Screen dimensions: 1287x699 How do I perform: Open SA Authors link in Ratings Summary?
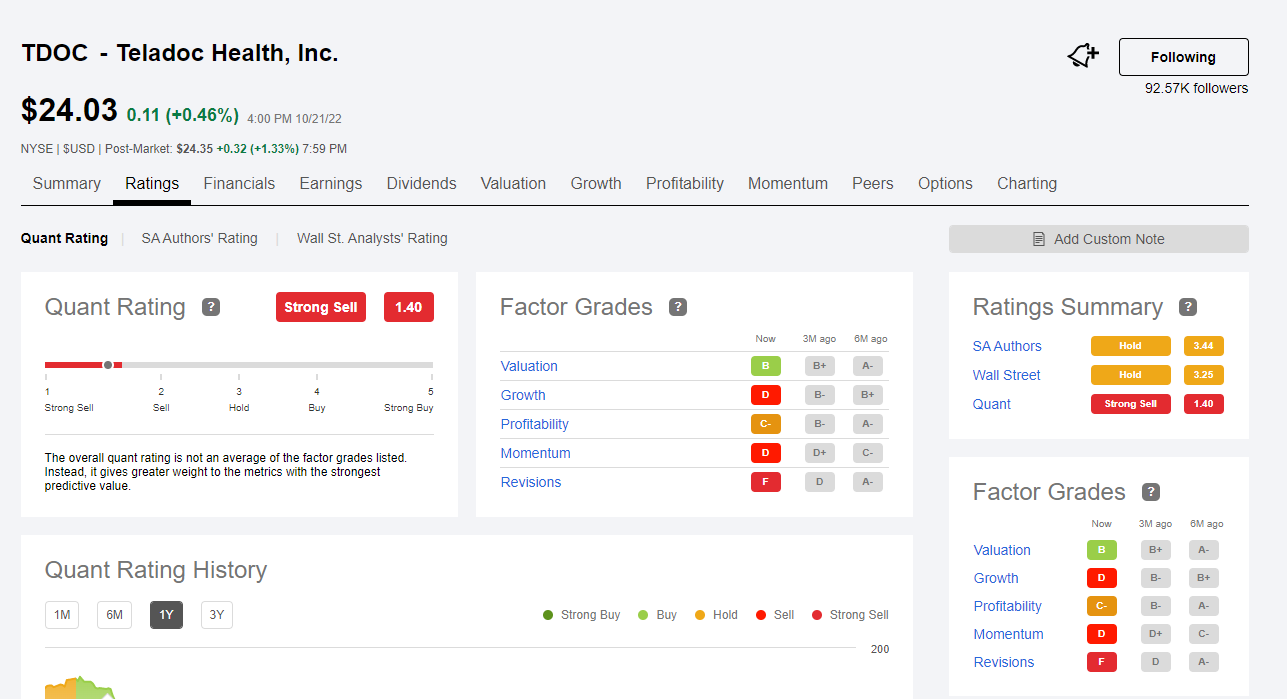tap(1007, 346)
